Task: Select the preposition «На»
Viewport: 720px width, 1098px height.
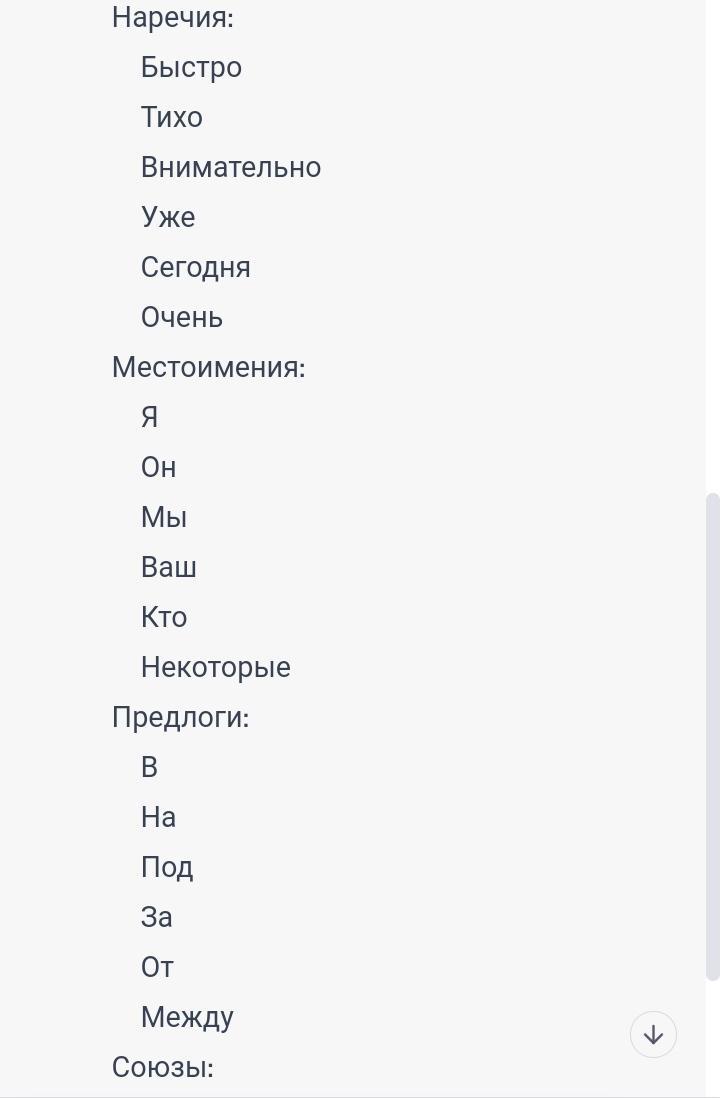Action: (159, 818)
